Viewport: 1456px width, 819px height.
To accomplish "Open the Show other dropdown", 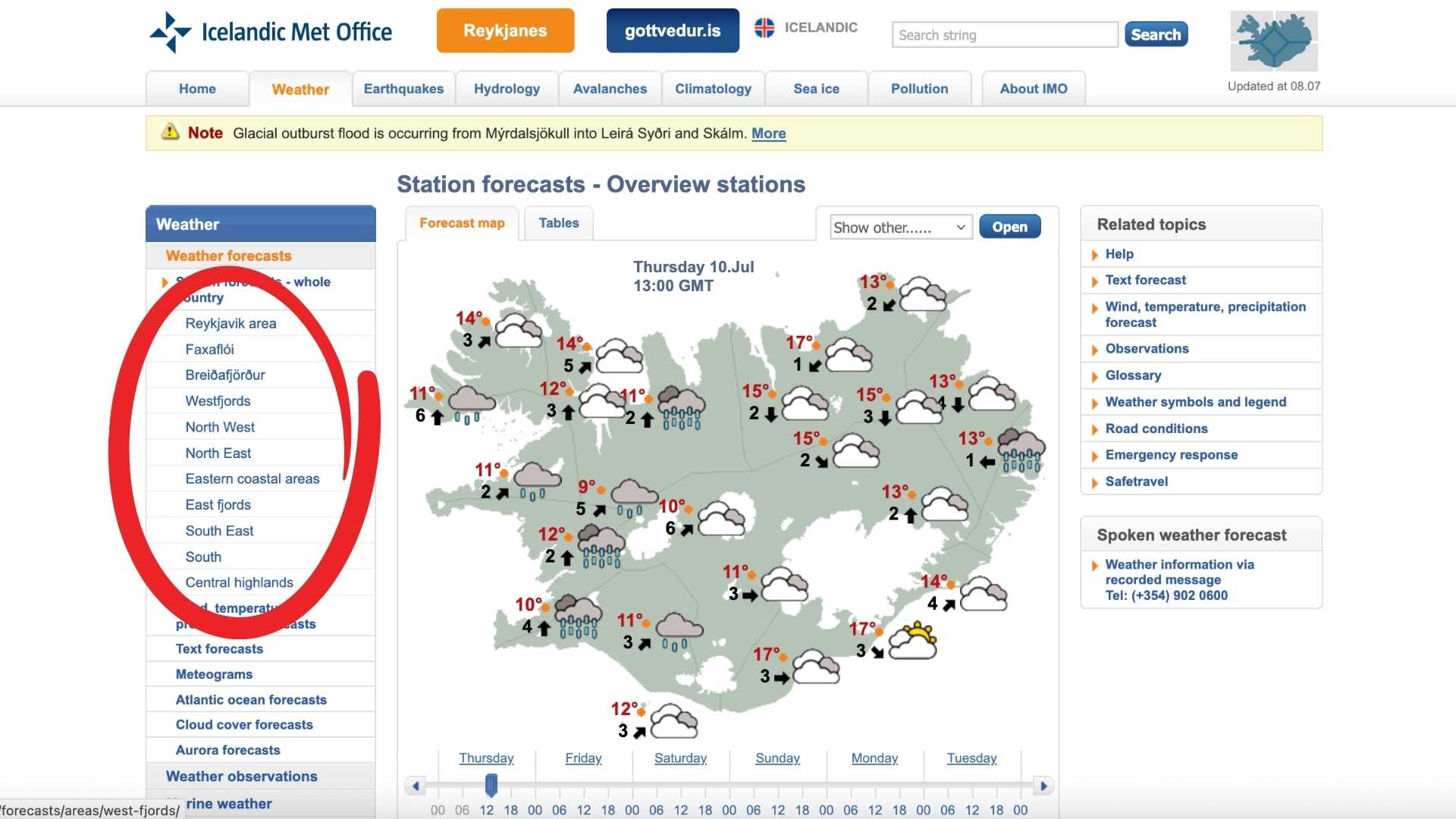I will pos(899,227).
